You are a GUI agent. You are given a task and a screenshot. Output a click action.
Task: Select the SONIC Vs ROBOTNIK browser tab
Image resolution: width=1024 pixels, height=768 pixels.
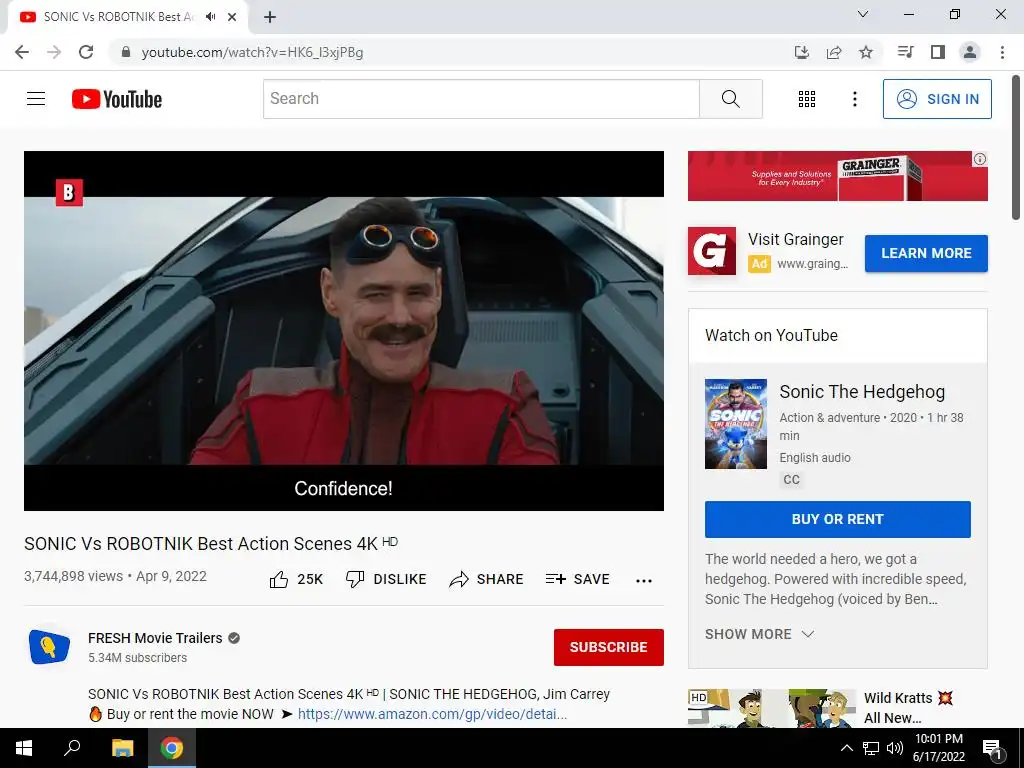pyautogui.click(x=127, y=17)
